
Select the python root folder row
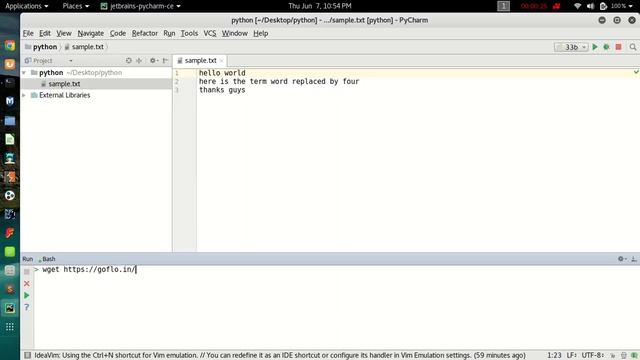(96, 73)
